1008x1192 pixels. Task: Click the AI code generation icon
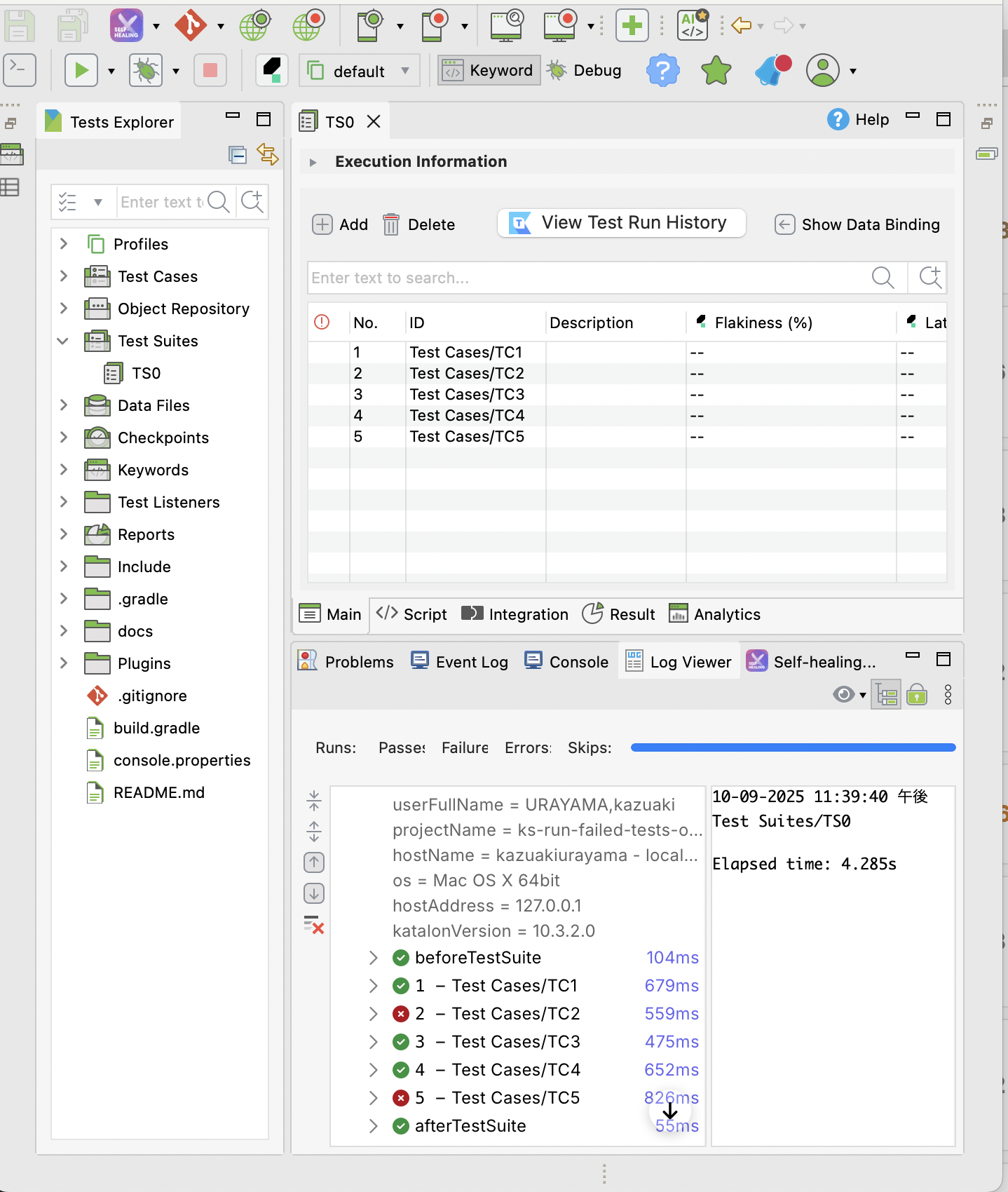pos(693,26)
